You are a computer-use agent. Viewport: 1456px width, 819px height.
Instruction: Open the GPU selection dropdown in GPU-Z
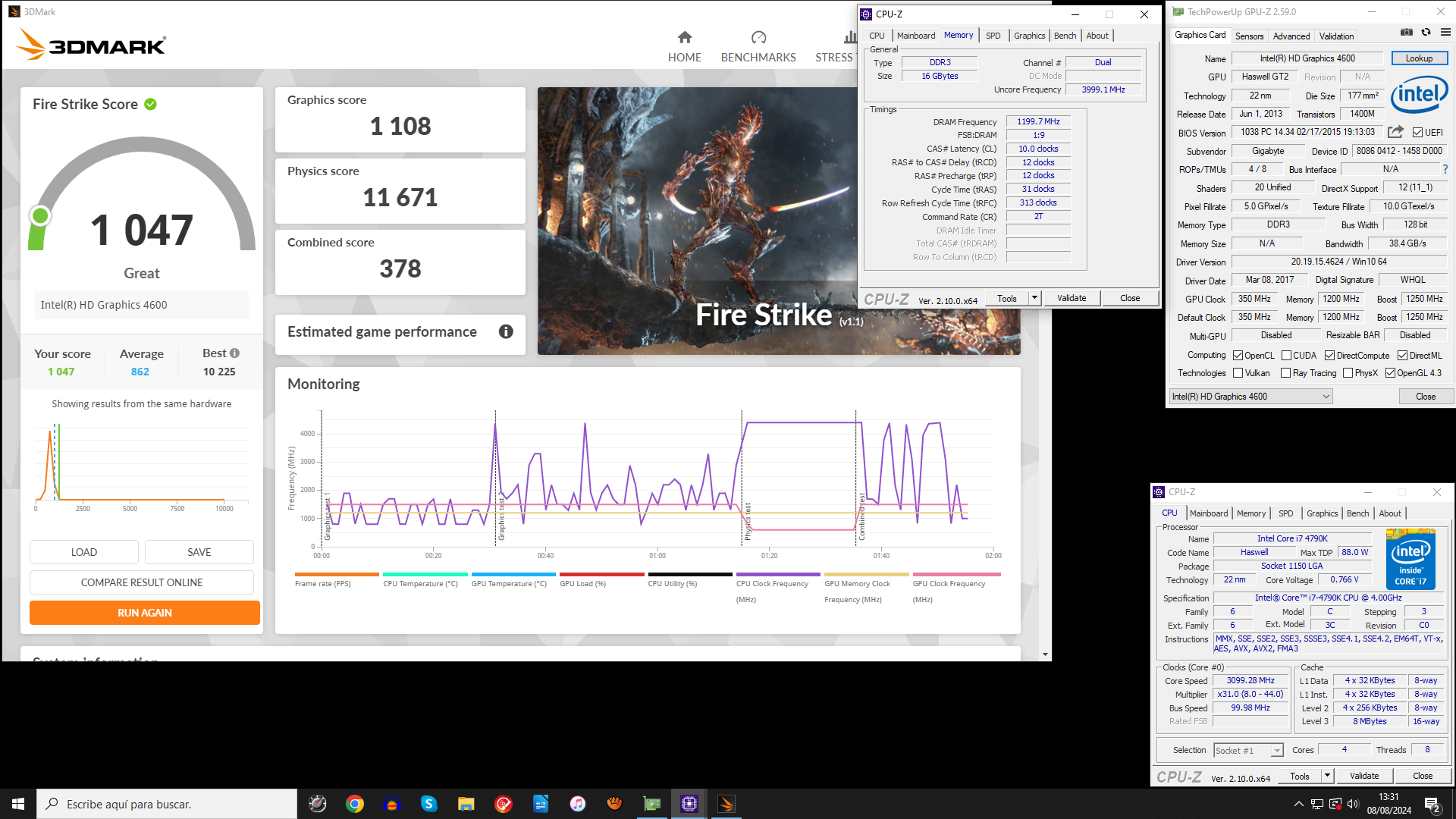1250,397
